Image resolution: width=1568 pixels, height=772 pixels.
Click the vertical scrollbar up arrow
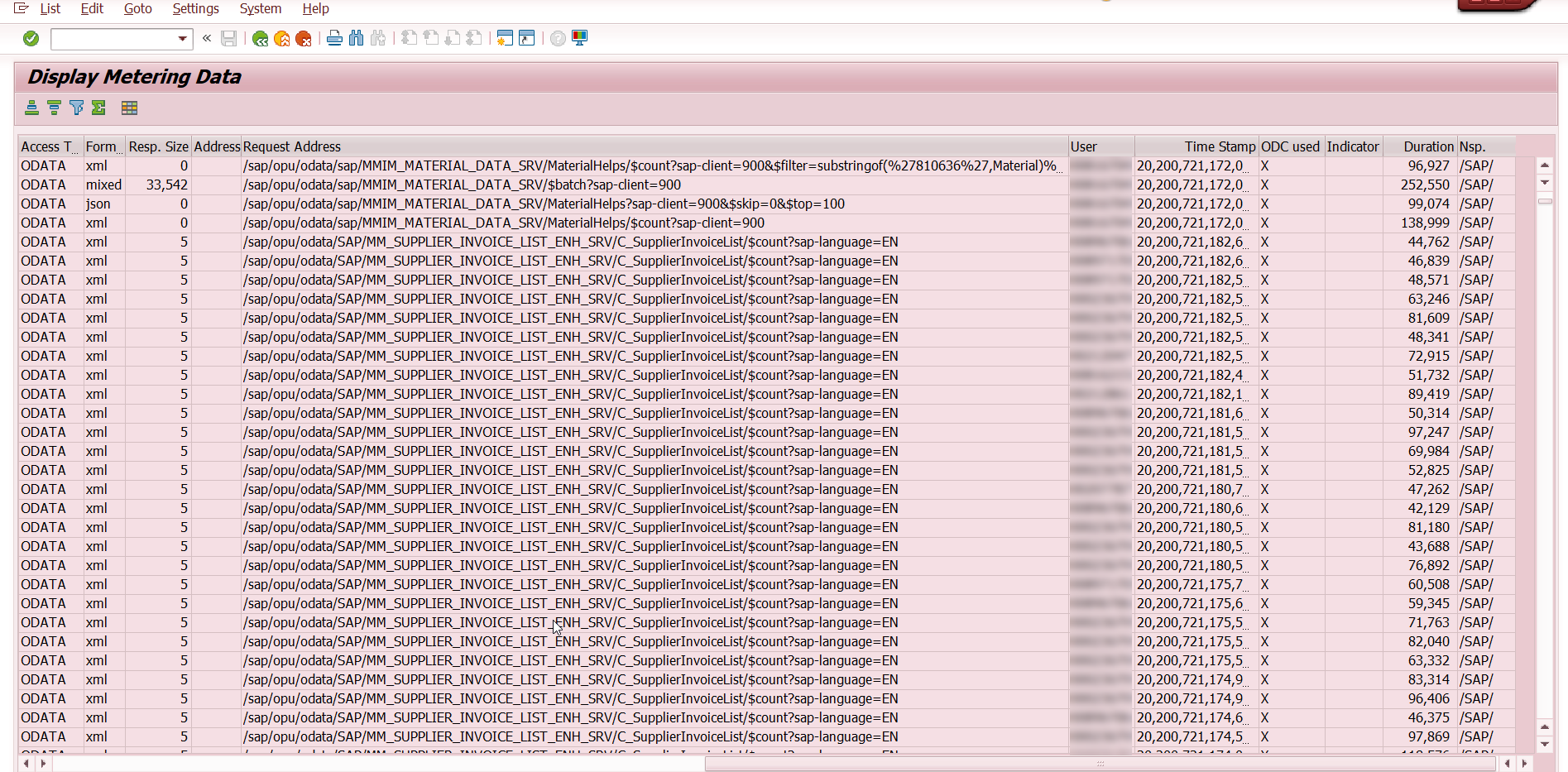pos(1544,165)
